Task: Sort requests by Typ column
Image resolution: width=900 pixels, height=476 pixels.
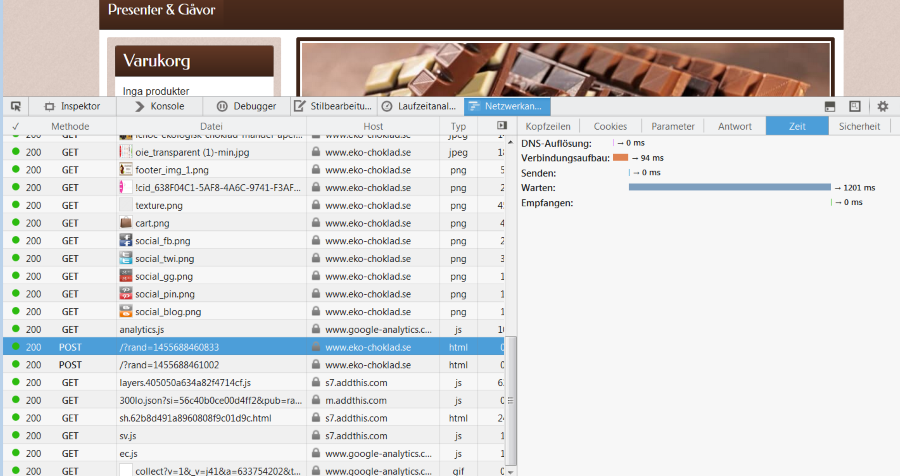Action: point(458,126)
